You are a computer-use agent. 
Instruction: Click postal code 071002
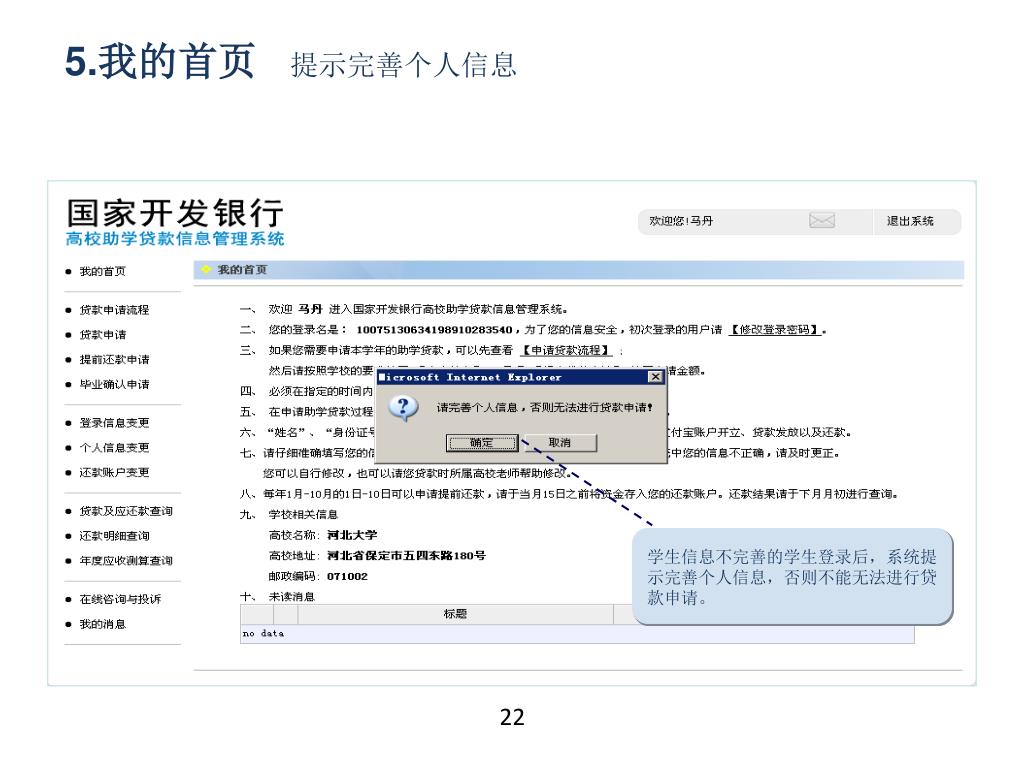[x=347, y=577]
